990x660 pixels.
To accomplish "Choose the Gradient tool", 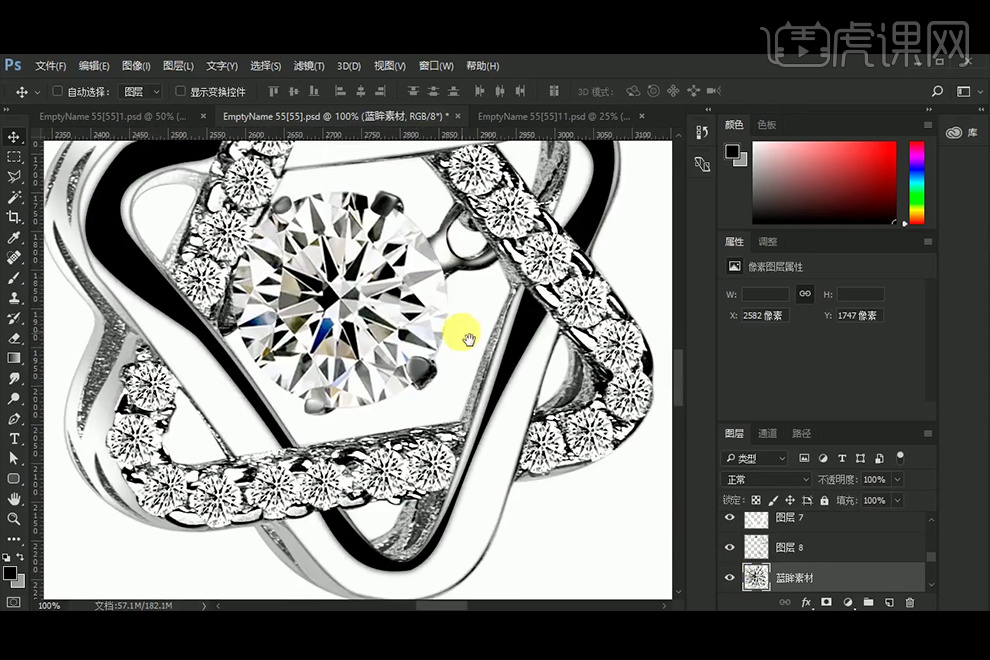I will coord(13,358).
